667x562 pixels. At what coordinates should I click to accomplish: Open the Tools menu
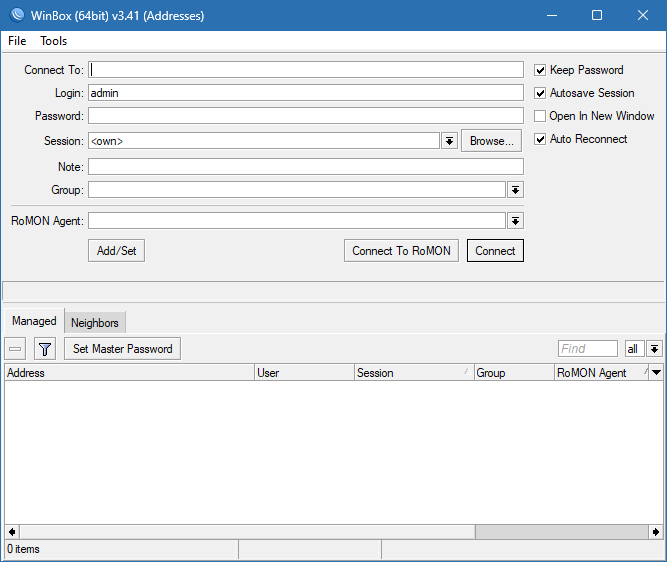[x=54, y=41]
